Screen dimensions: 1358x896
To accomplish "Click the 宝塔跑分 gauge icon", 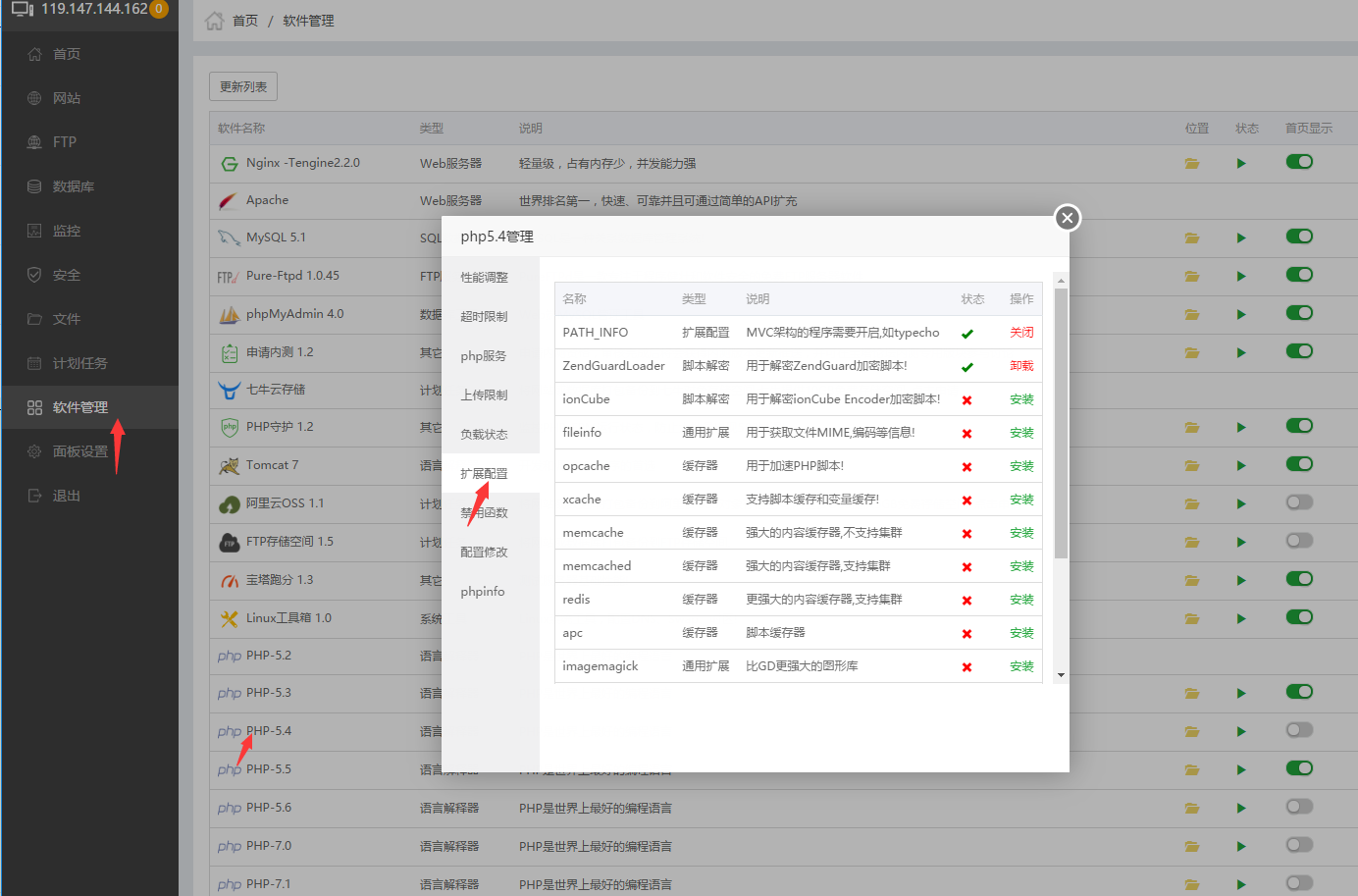I will click(x=230, y=581).
